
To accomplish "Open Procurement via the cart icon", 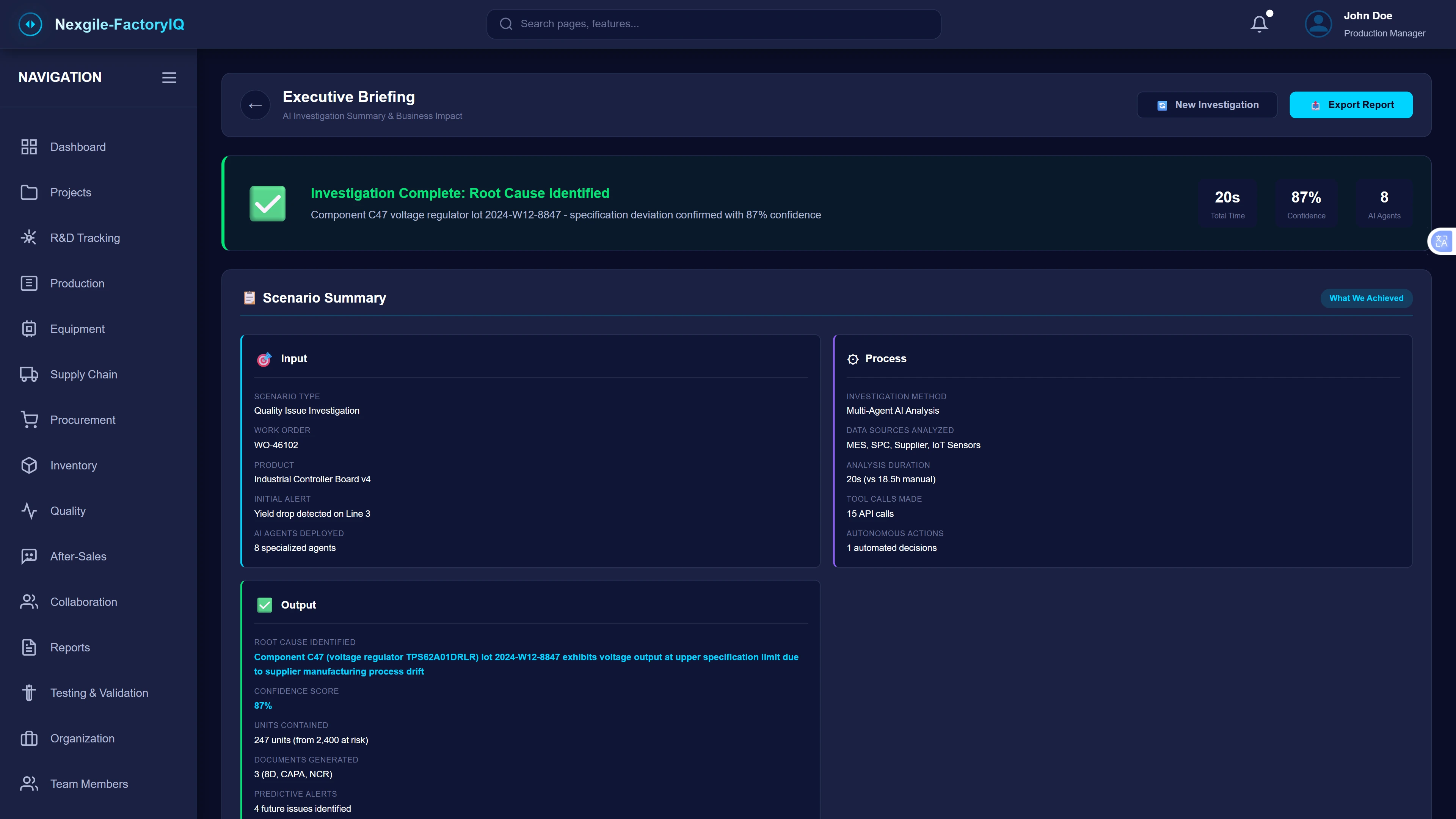I will click(x=30, y=419).
